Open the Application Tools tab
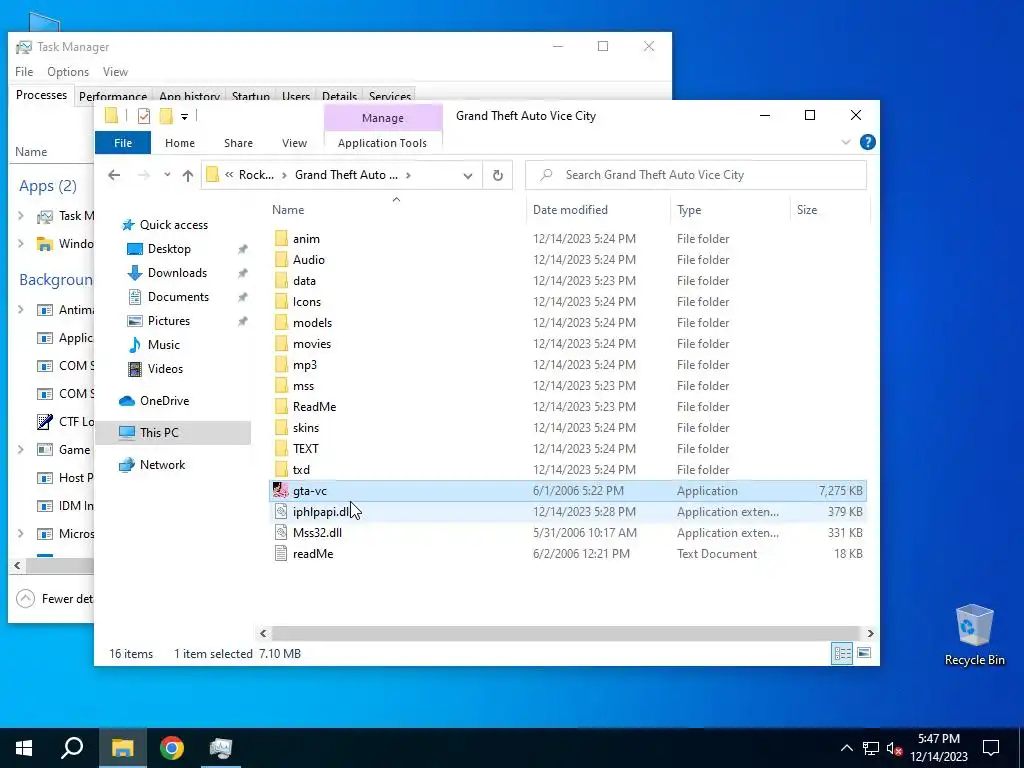The image size is (1024, 768). point(382,142)
